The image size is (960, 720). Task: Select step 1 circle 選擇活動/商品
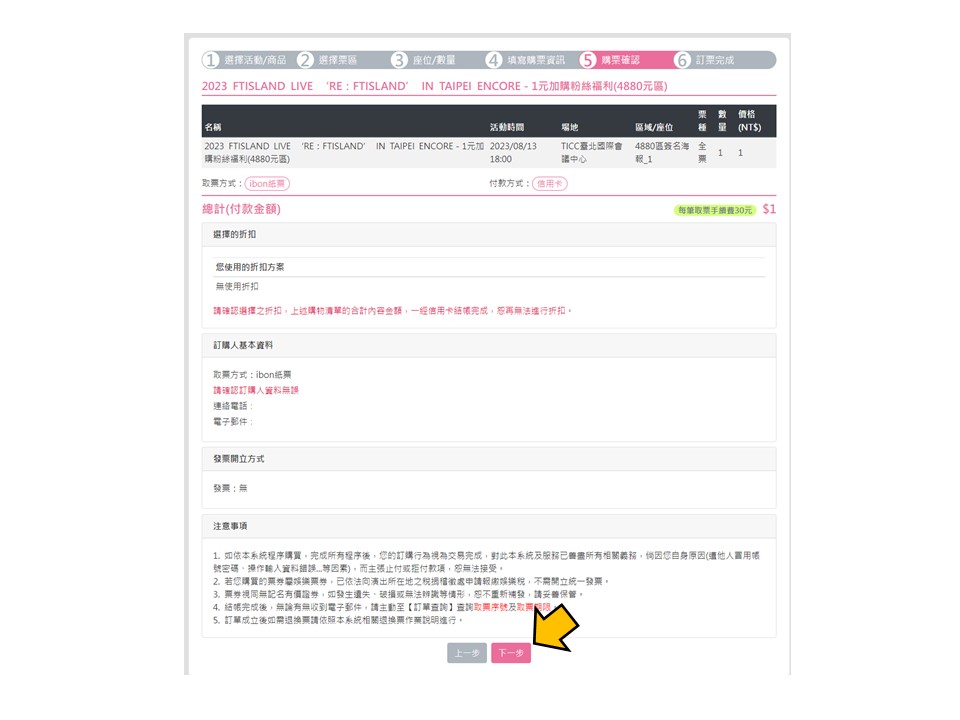[x=211, y=60]
